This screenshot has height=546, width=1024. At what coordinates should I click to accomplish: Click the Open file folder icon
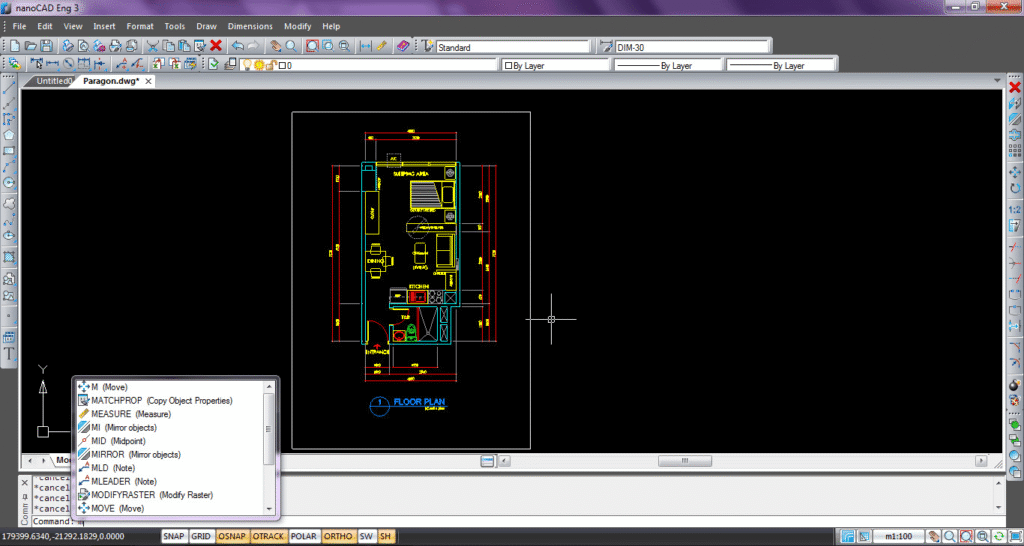pos(30,46)
